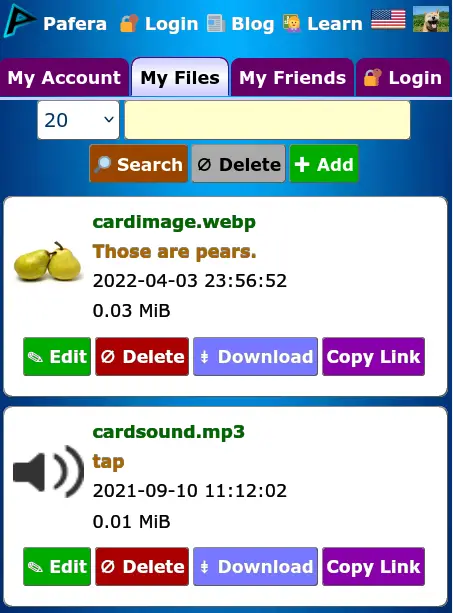Open the Blog newspaper icon
Viewport: 453px width, 613px height.
(x=216, y=23)
